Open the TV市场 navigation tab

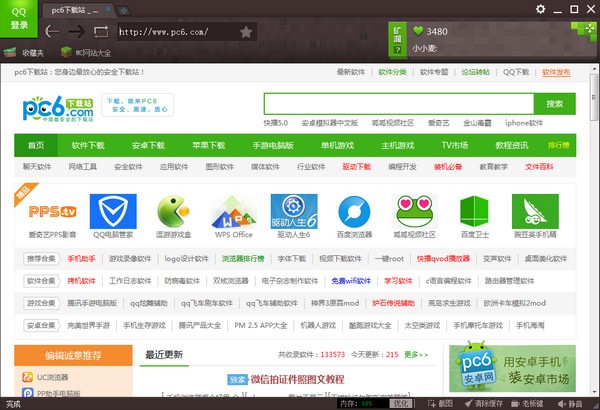pyautogui.click(x=455, y=145)
